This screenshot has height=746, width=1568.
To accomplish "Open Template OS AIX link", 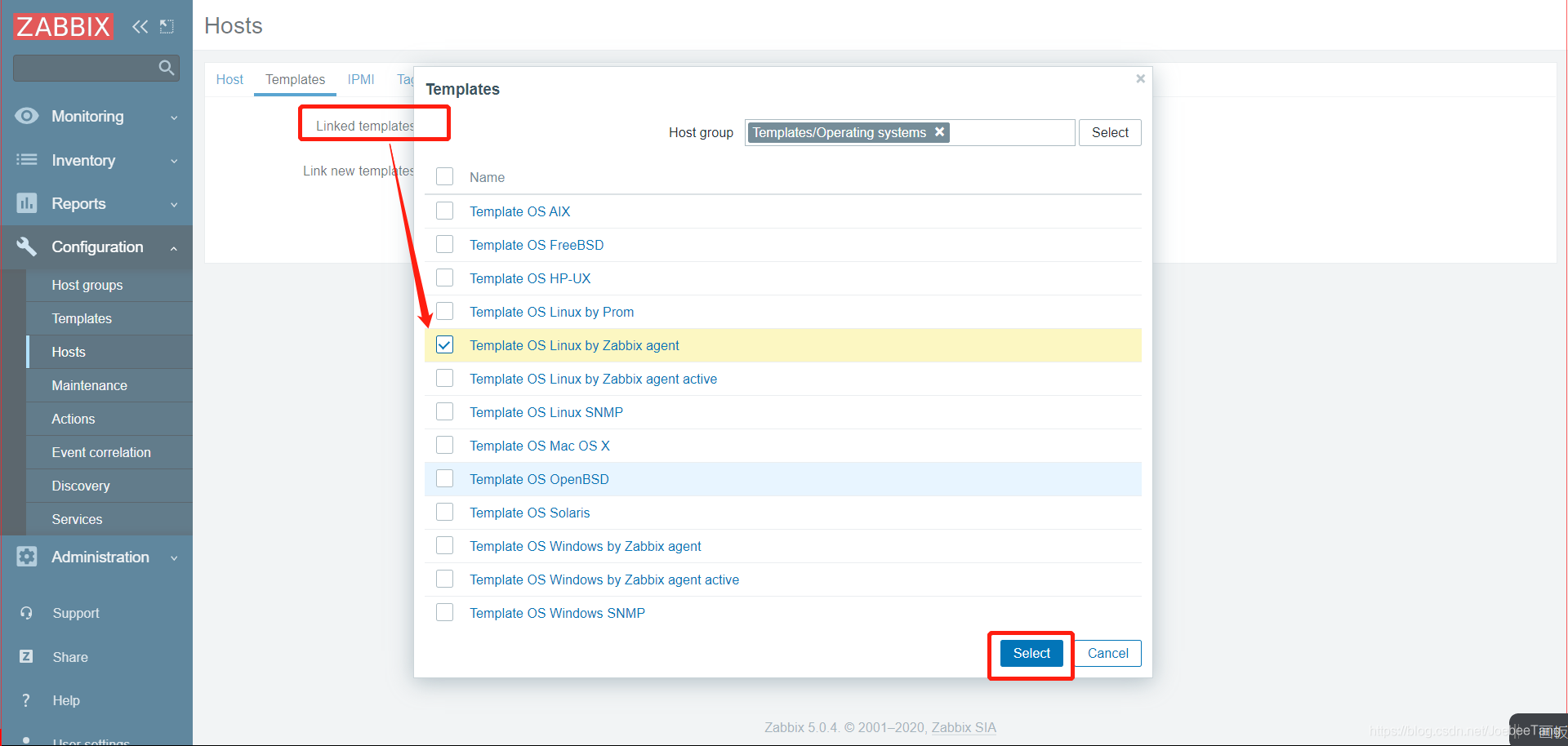I will pos(519,211).
